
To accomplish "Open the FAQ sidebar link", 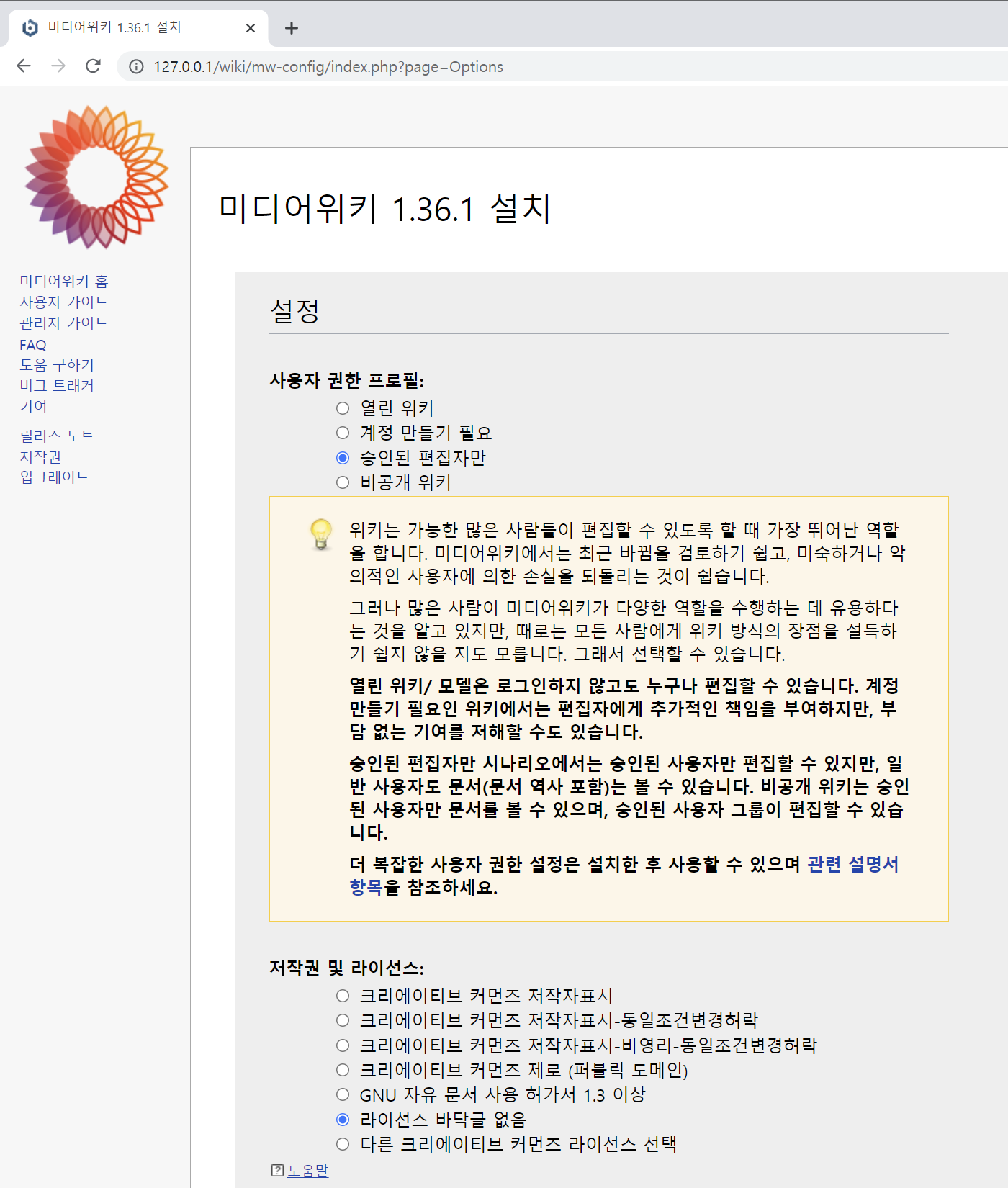I will point(33,345).
